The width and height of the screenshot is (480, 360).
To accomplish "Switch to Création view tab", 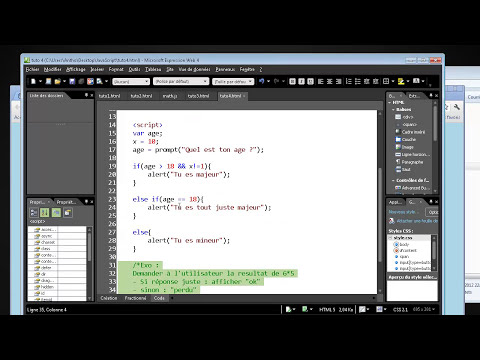I will pos(109,298).
